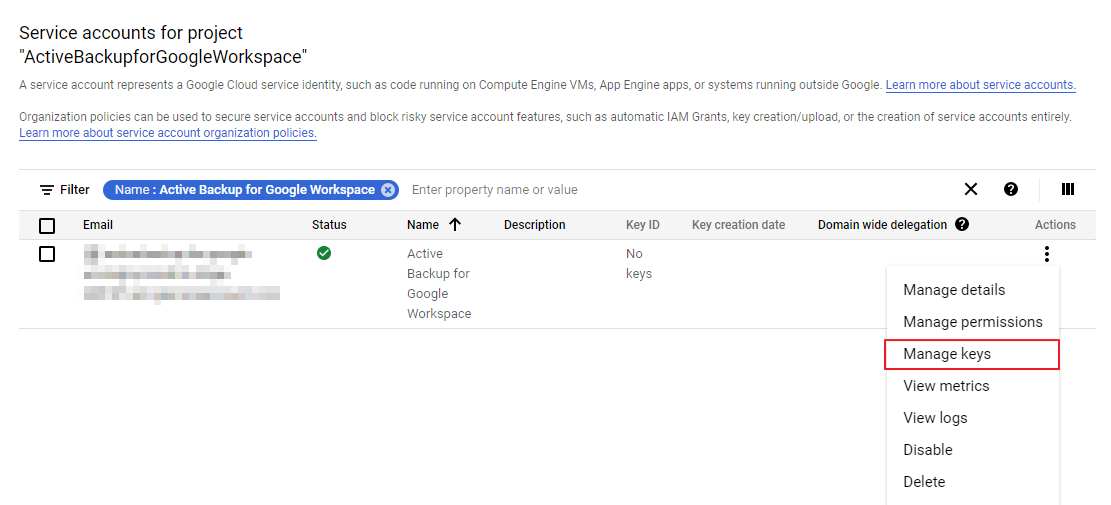Choose View logs menu option

(x=935, y=418)
